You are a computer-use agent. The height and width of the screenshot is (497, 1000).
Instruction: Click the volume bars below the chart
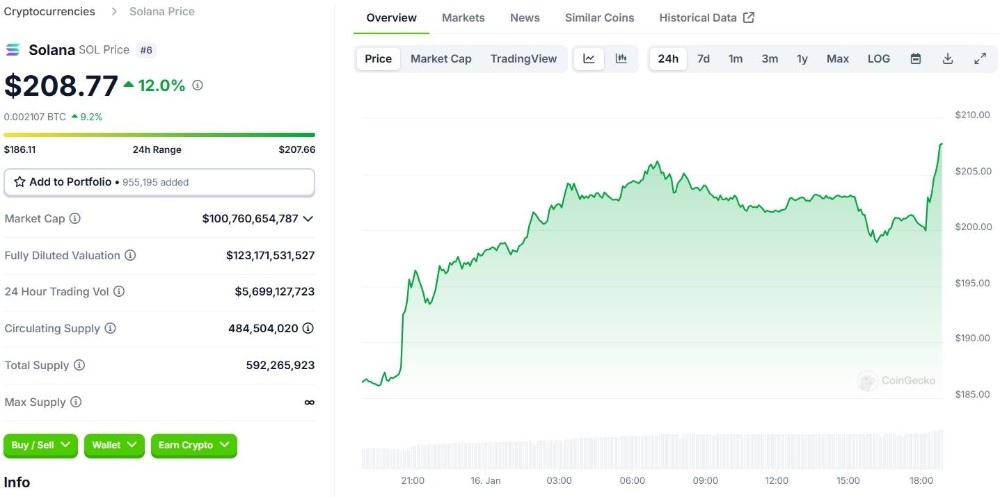point(652,450)
